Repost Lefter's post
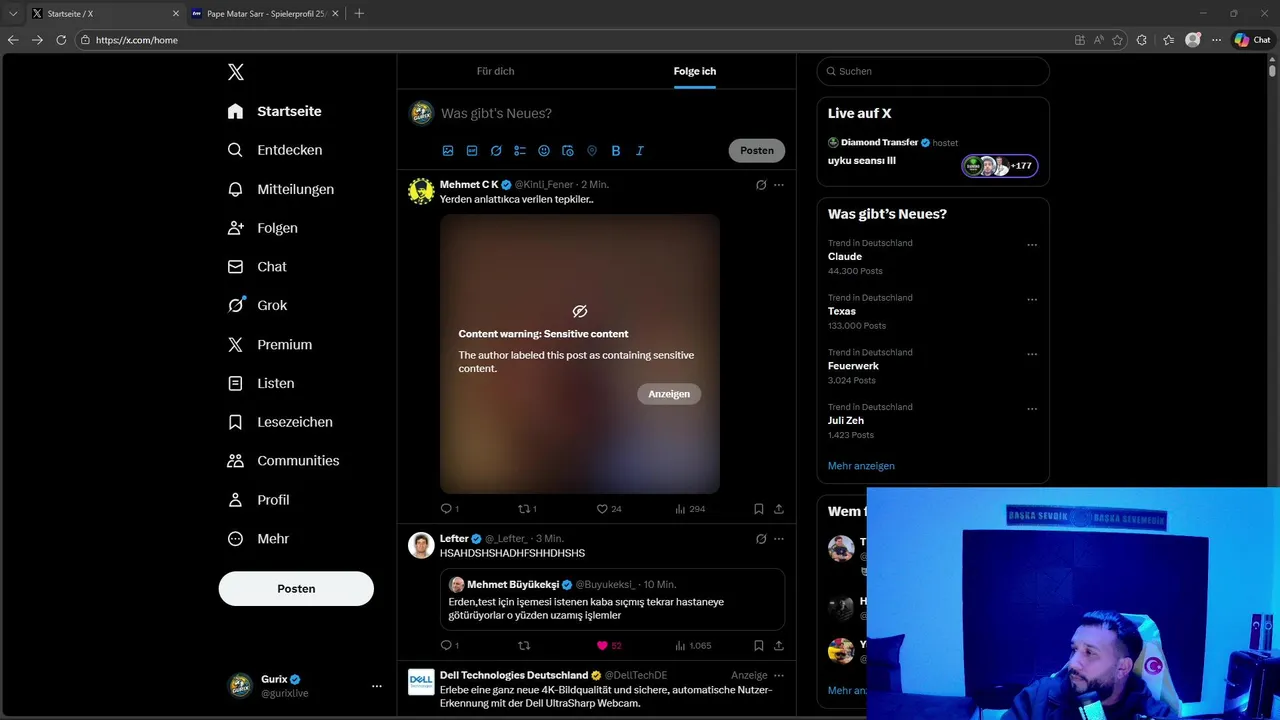Screen dimensions: 1280x720 tap(524, 646)
